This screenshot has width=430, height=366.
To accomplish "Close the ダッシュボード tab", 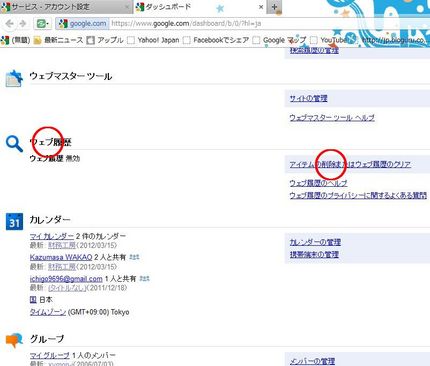I will coord(261,7).
